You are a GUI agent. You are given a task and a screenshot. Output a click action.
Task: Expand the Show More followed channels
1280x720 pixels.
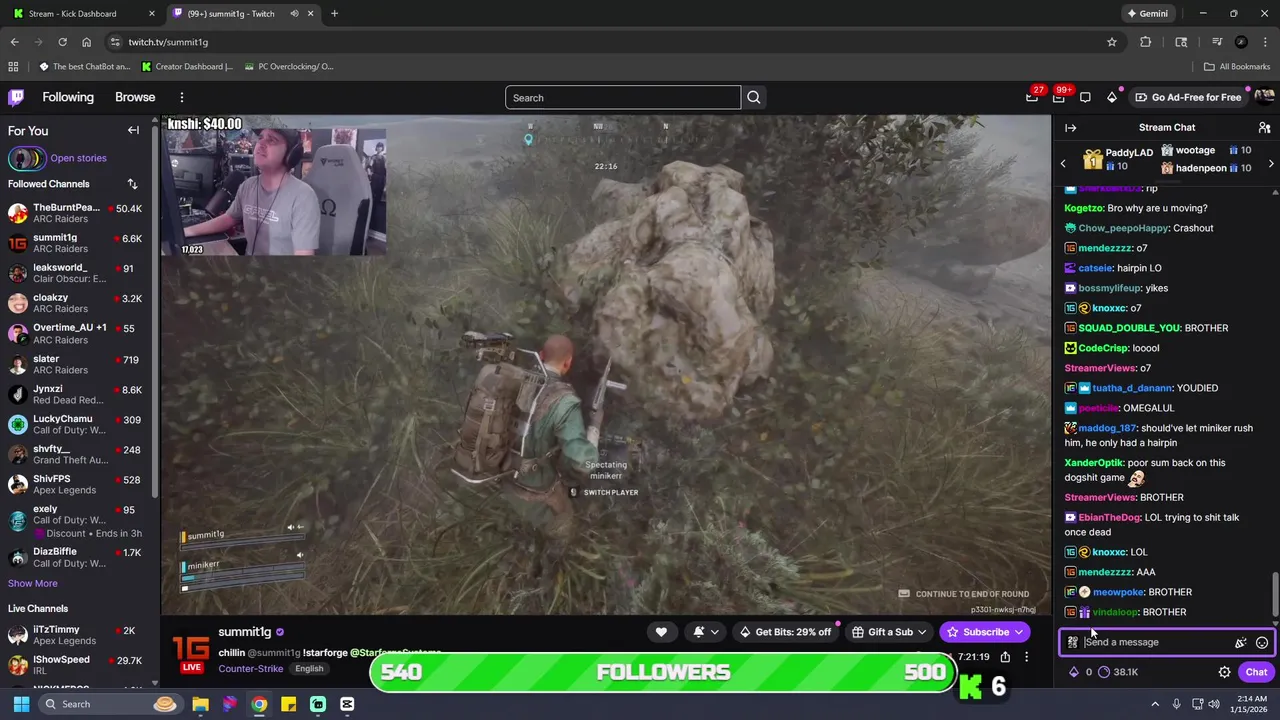click(33, 584)
